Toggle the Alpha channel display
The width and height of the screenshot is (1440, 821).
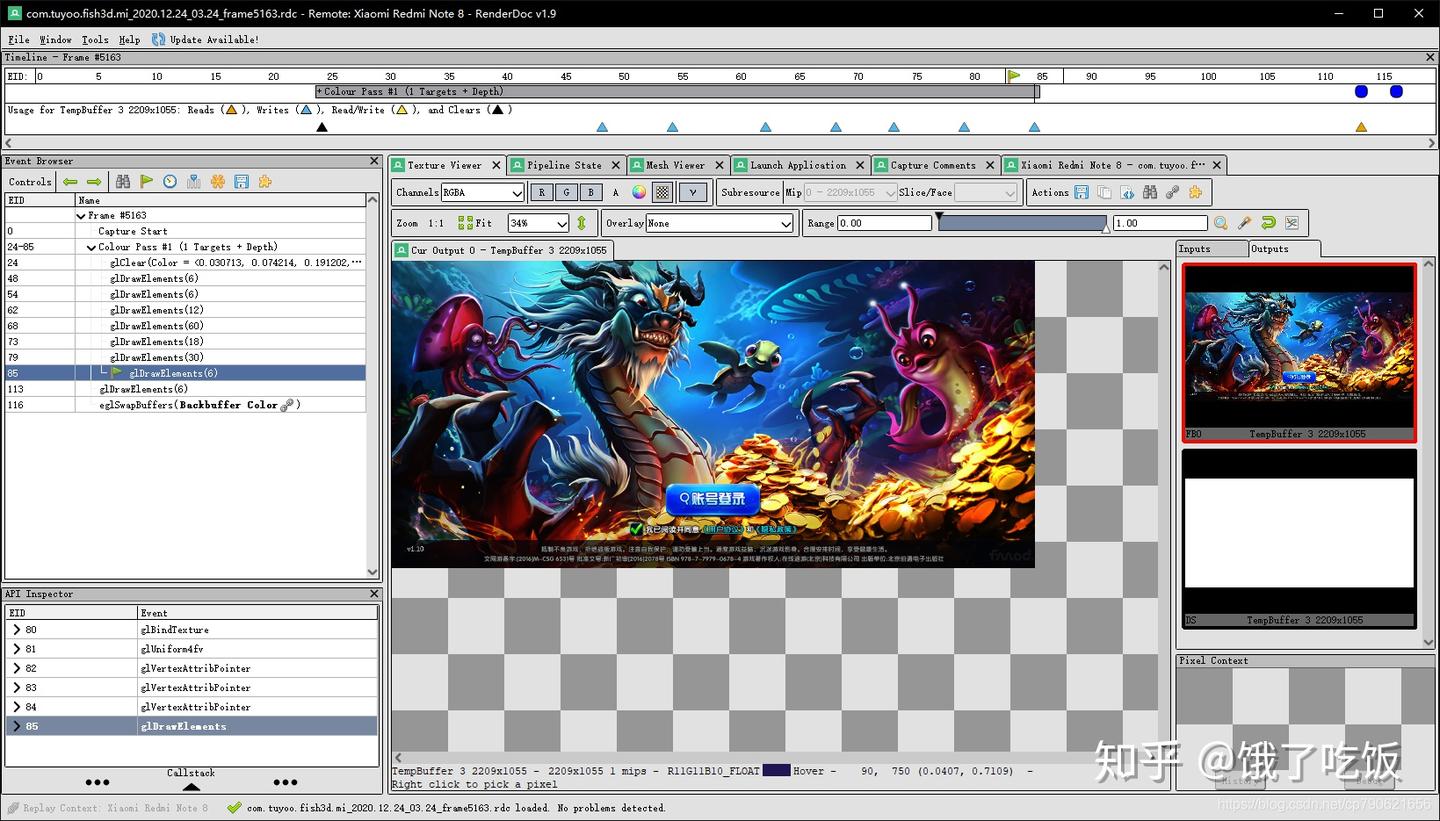(x=615, y=191)
